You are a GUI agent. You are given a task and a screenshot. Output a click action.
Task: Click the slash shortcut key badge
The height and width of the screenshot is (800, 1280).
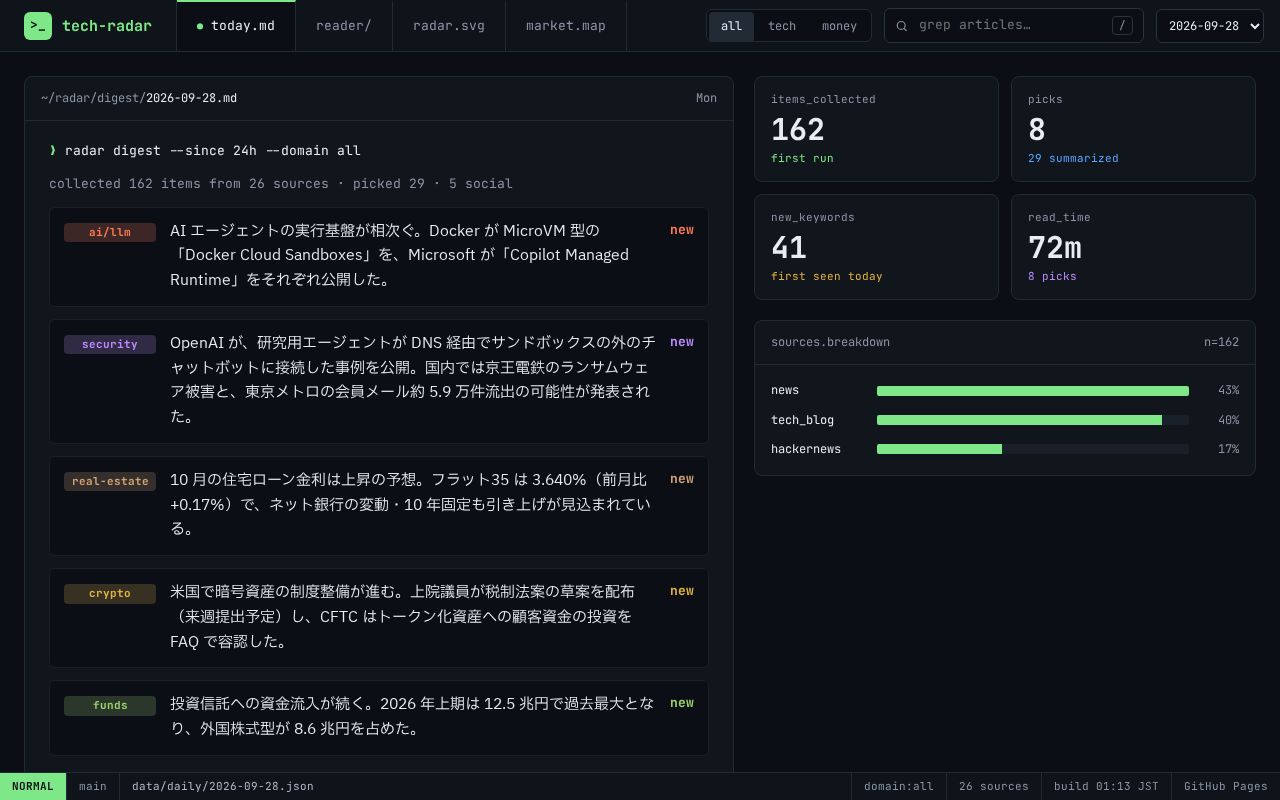1122,26
